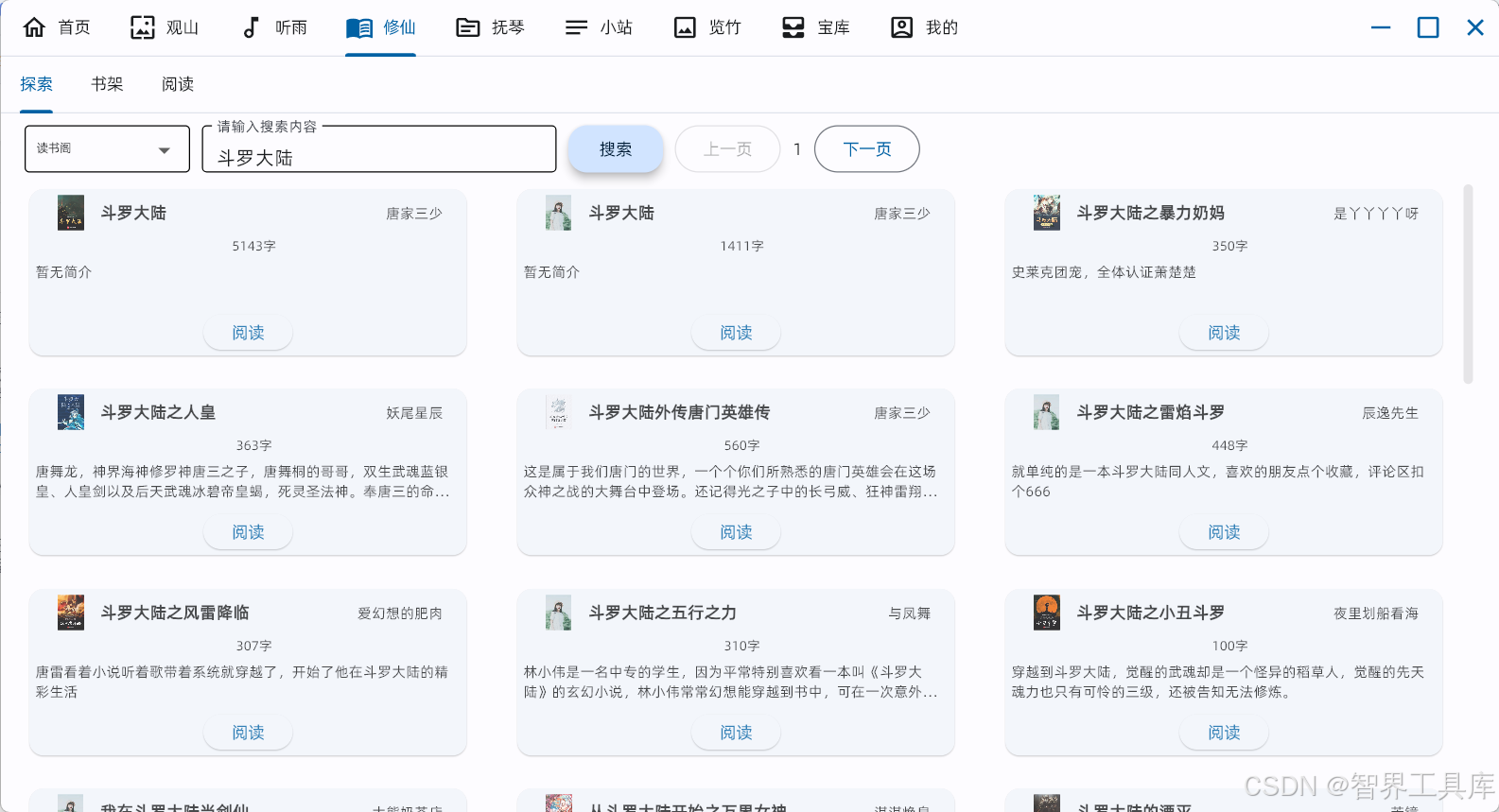Click cover of 斗罗大陆之雷焰斗罗
The width and height of the screenshot is (1499, 812).
click(x=1047, y=412)
